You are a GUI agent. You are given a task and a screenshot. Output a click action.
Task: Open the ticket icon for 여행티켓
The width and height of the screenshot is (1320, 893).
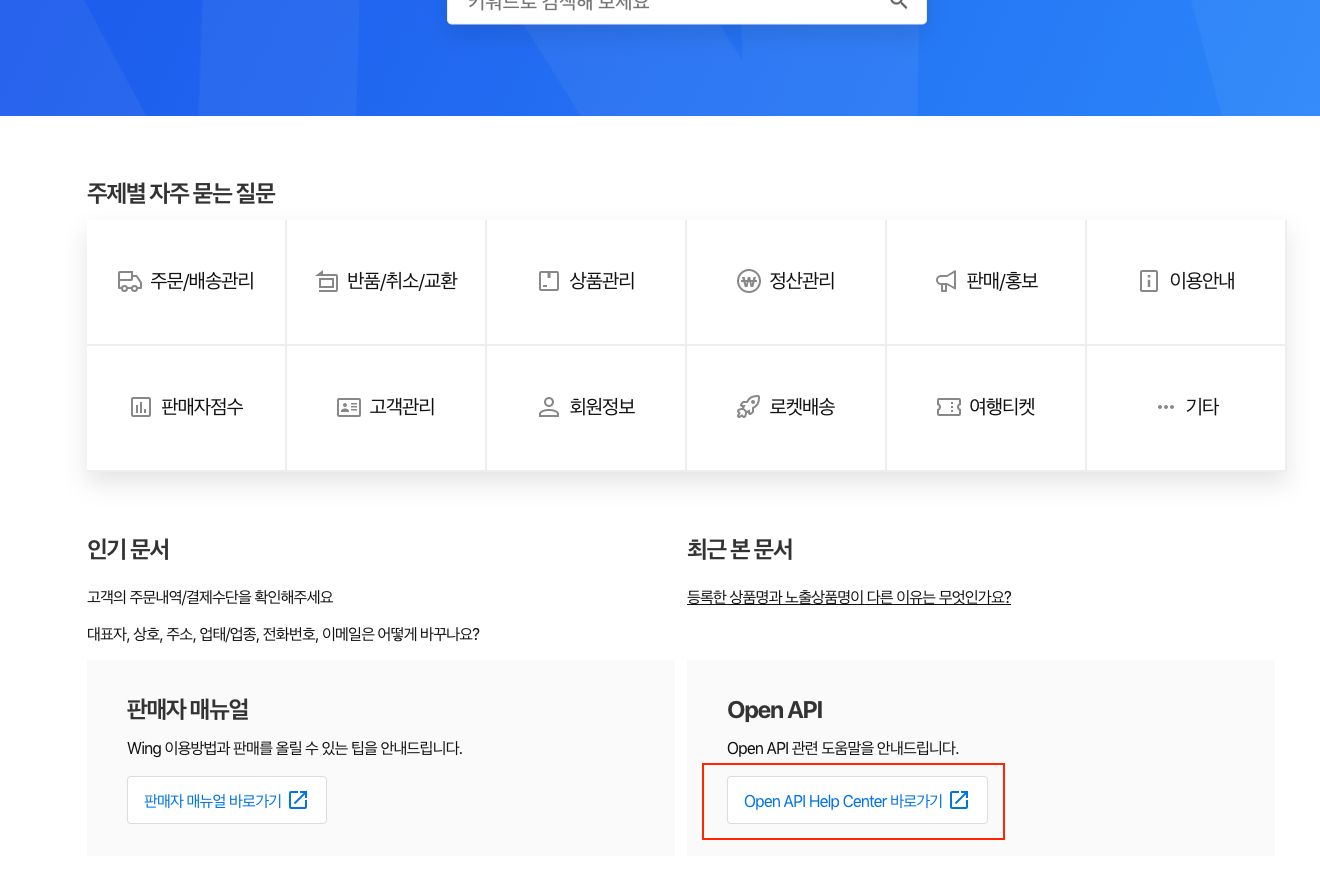948,407
